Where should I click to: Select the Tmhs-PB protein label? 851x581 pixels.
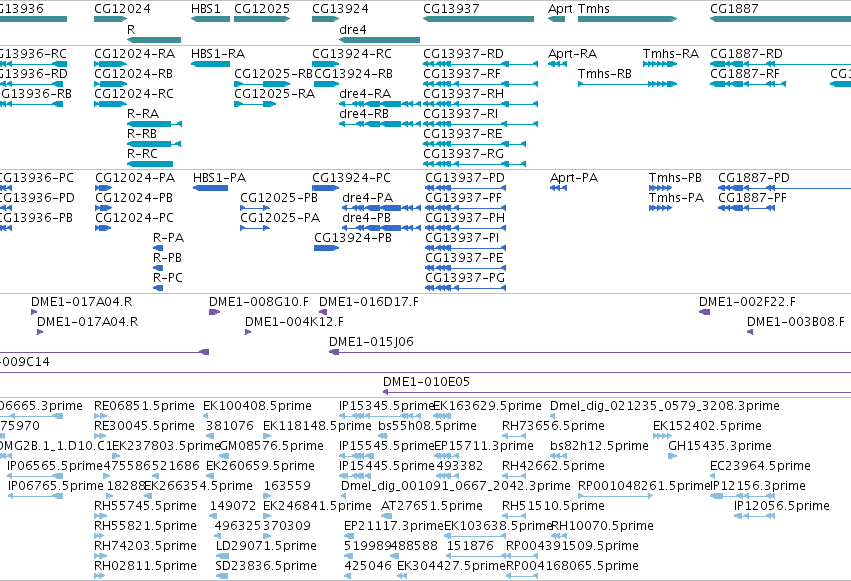pyautogui.click(x=675, y=178)
